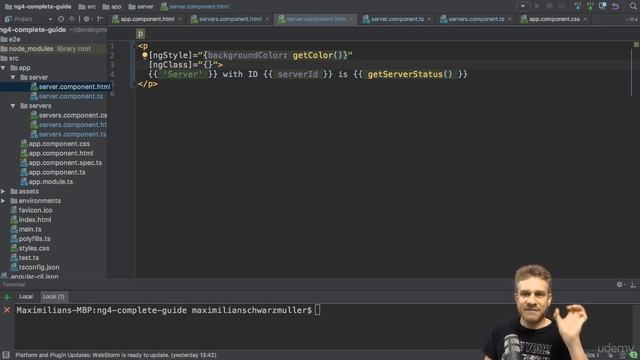Toggle tool window buttons icon in status bar
640x360 pixels.
coord(6,355)
